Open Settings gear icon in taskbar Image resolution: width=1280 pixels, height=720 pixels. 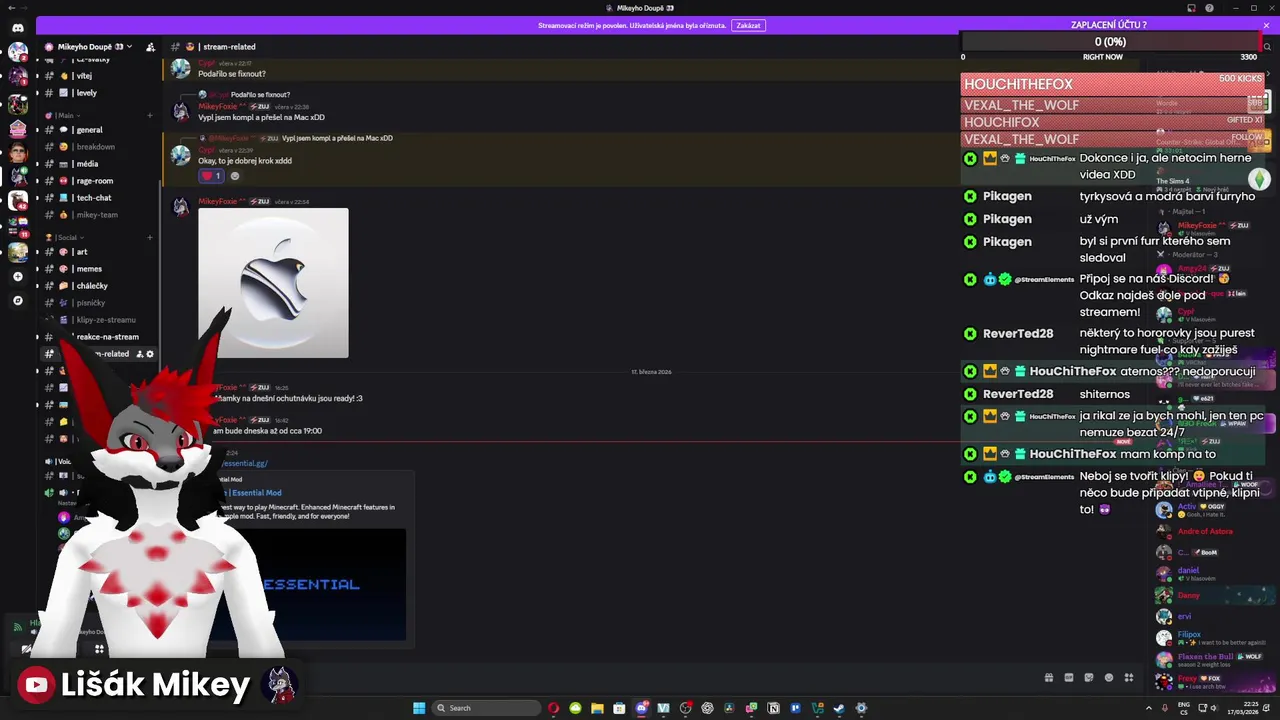[861, 708]
